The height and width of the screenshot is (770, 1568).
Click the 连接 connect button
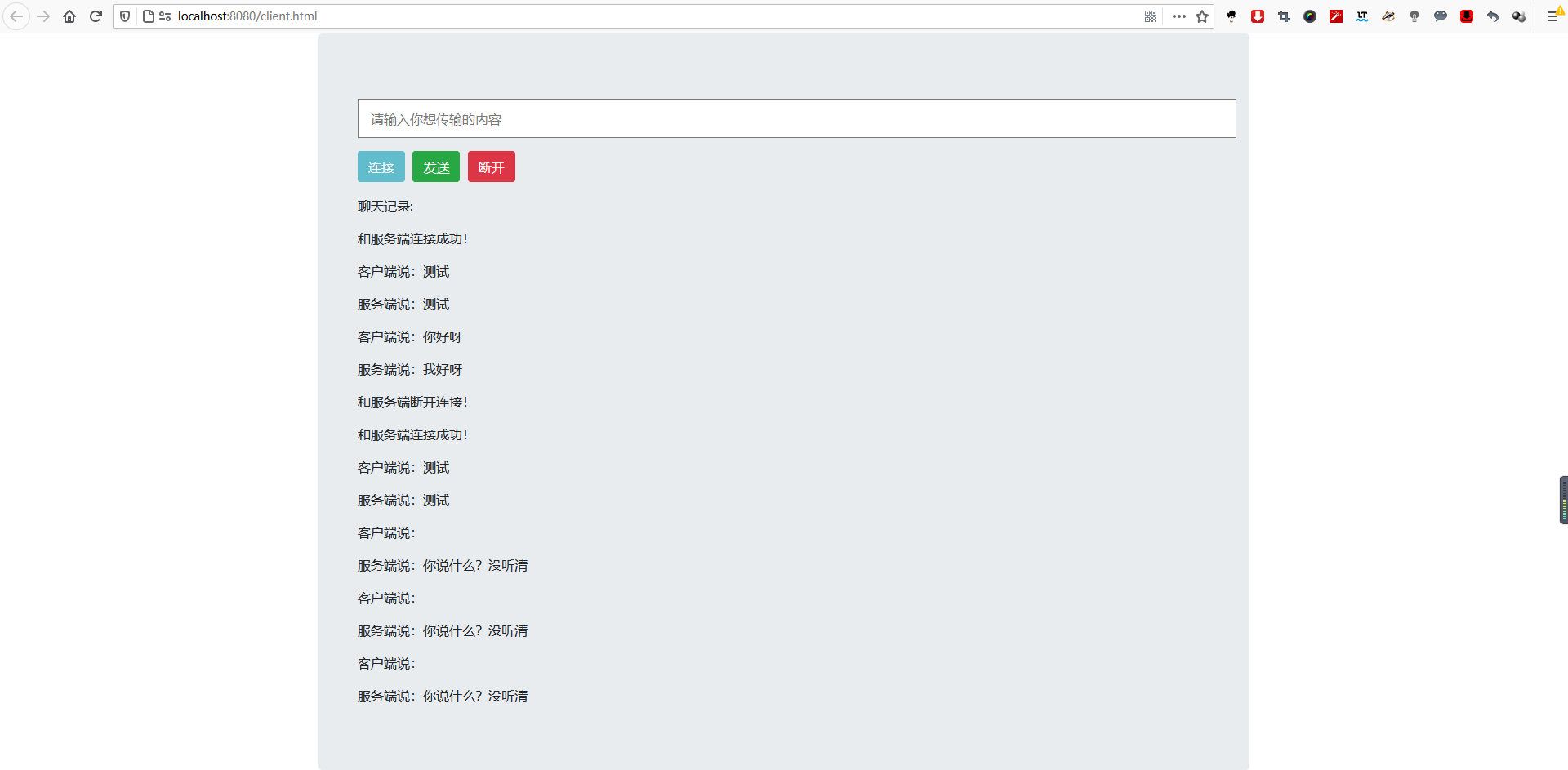click(381, 167)
